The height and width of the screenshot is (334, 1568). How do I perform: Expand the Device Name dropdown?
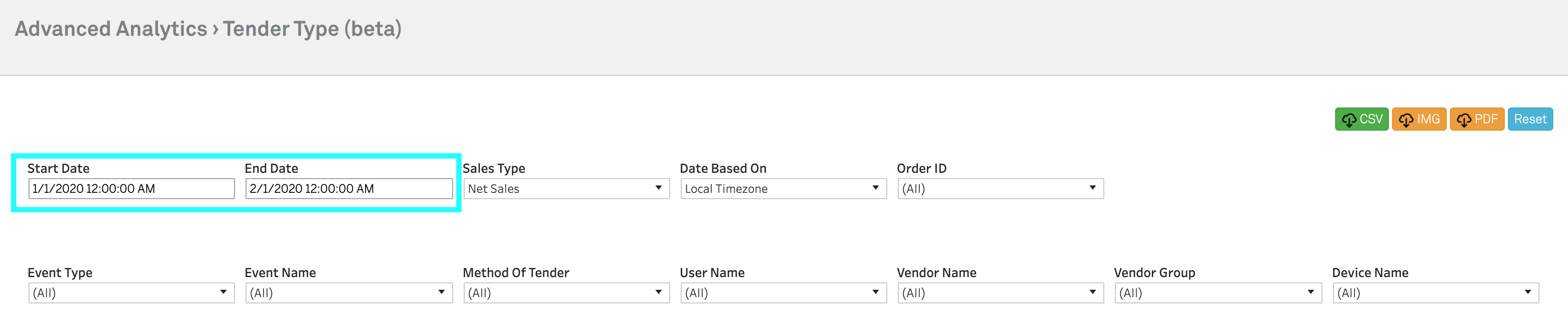point(1435,292)
